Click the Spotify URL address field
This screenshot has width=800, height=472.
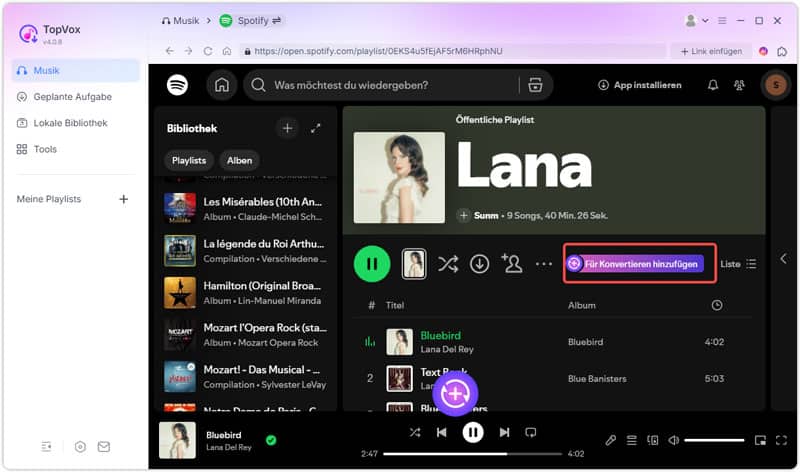453,51
